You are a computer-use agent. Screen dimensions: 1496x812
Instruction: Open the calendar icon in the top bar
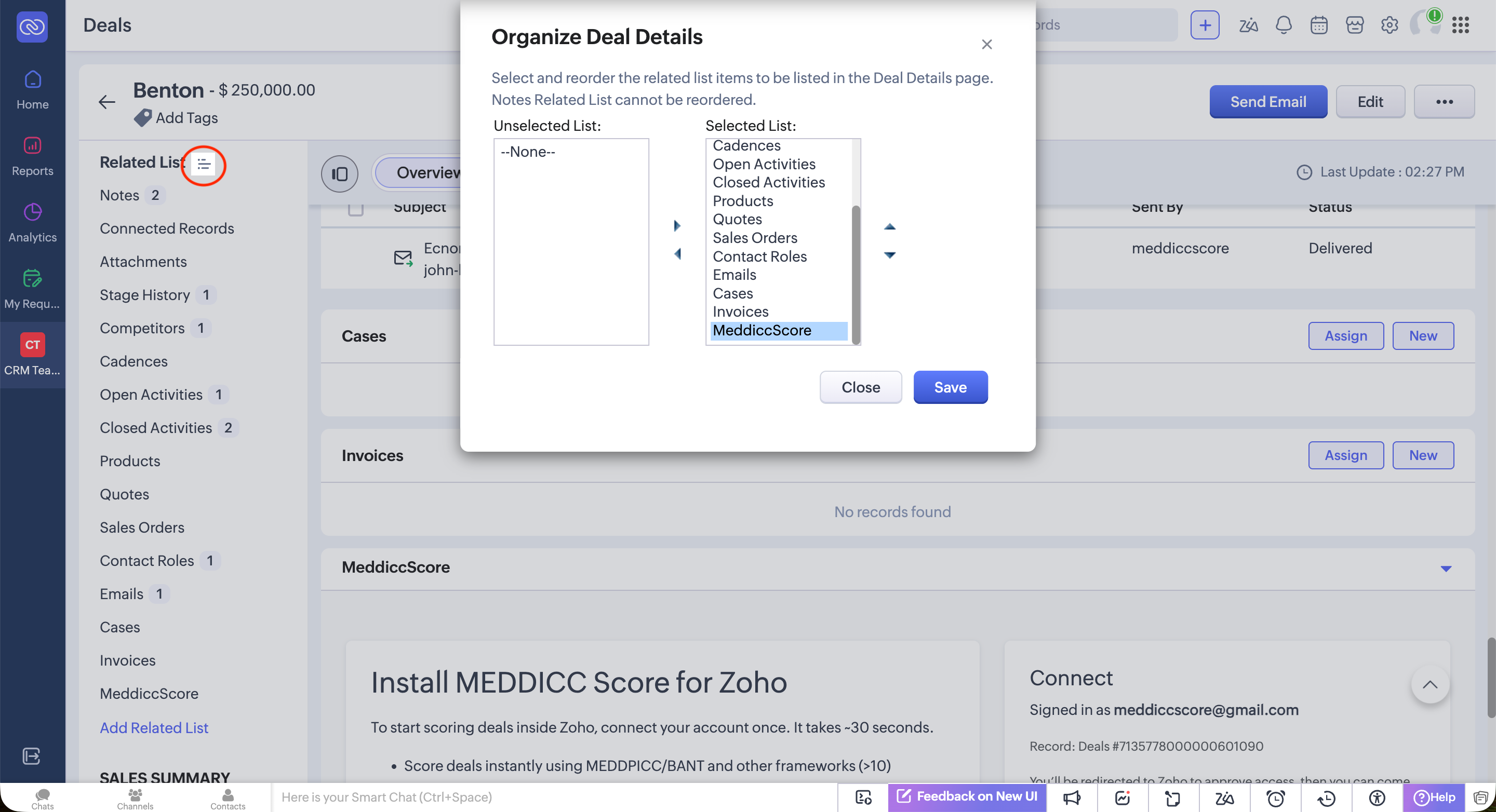point(1319,25)
